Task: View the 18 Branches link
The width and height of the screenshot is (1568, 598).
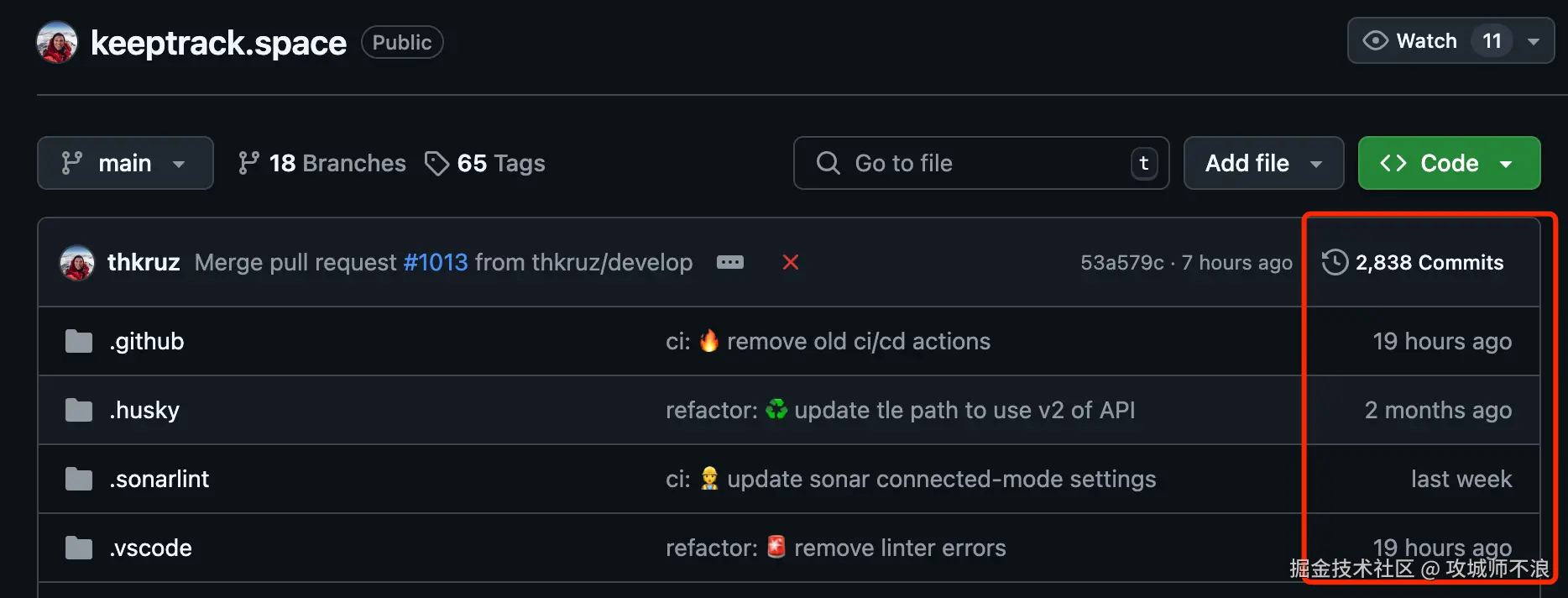Action: (322, 163)
